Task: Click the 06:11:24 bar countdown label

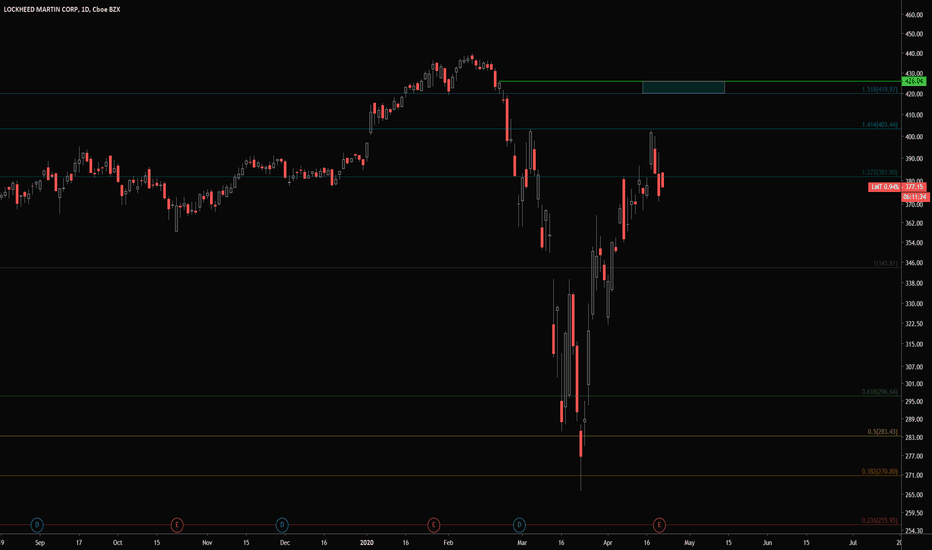Action: point(914,196)
